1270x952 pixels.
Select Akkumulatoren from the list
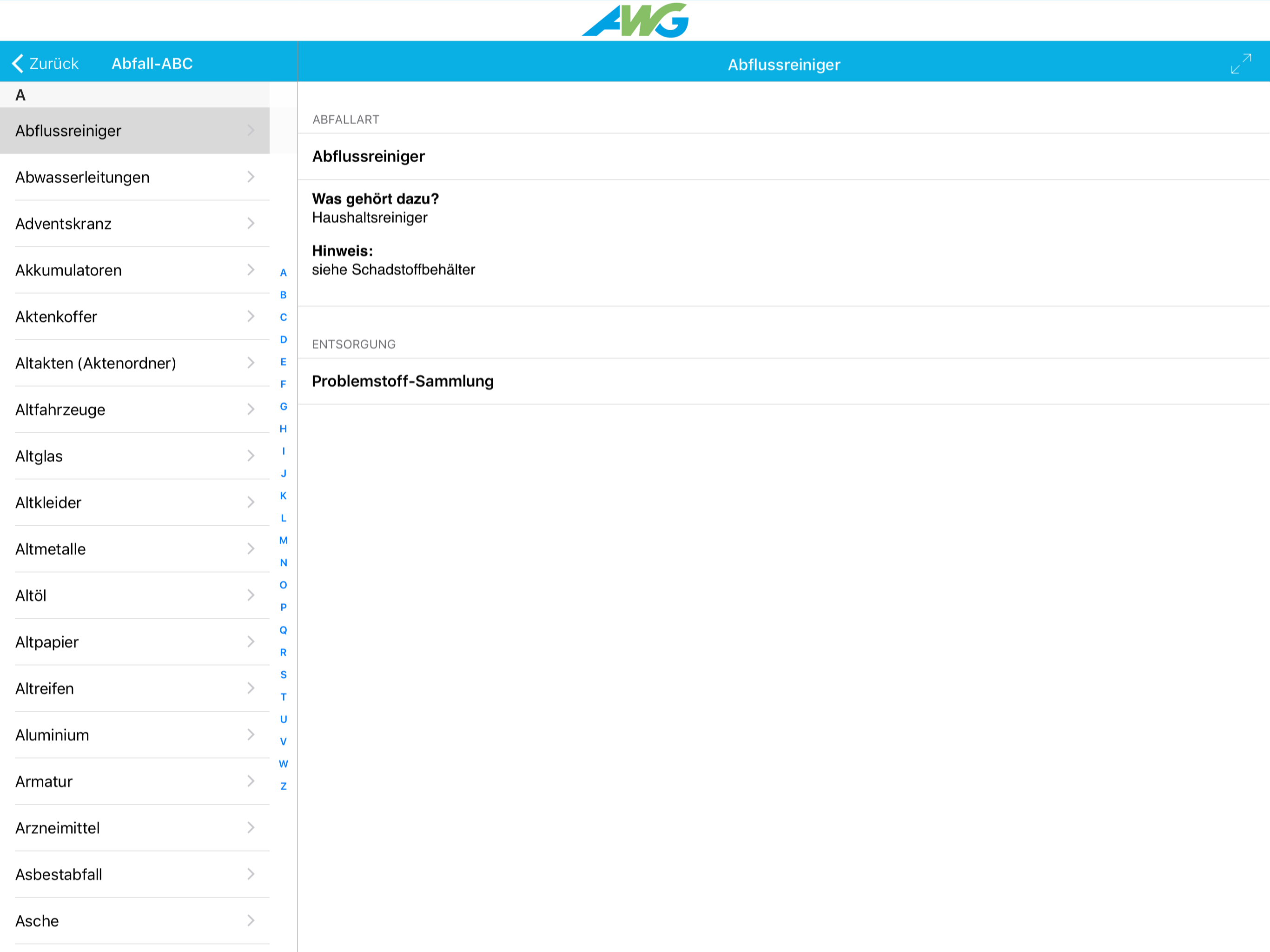click(x=135, y=270)
